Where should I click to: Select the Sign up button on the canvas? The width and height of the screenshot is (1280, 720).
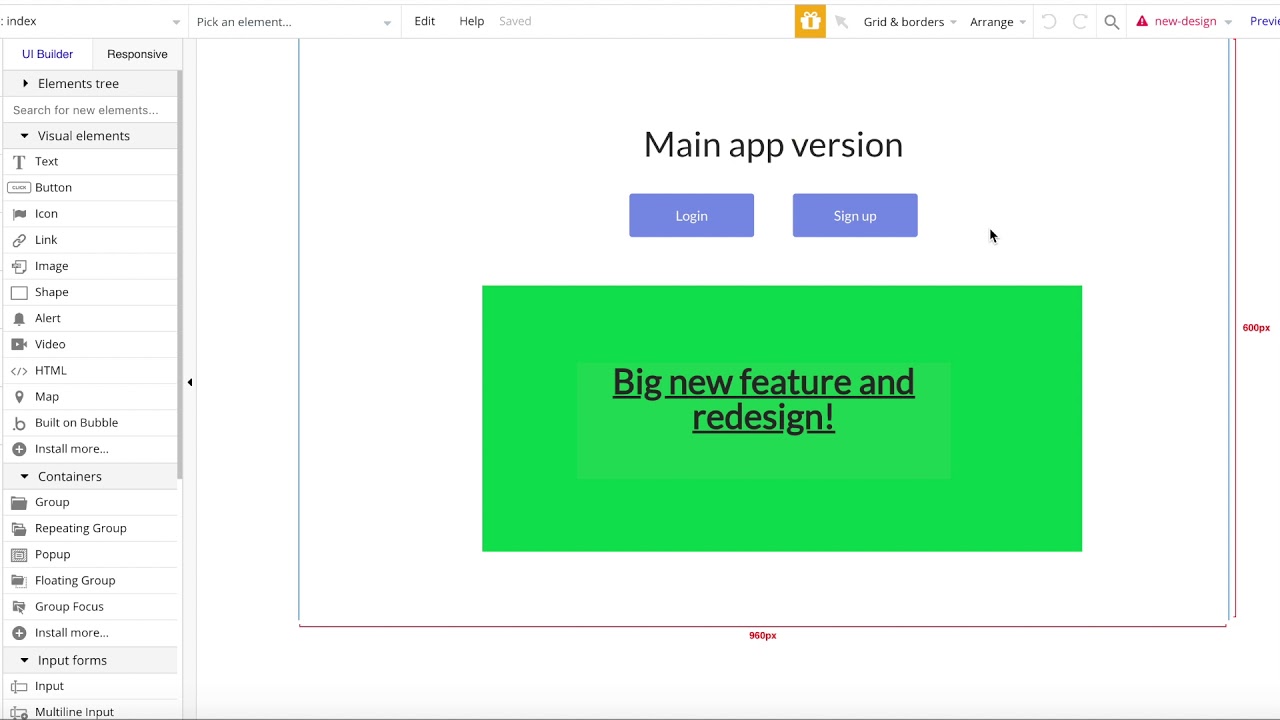(x=855, y=215)
